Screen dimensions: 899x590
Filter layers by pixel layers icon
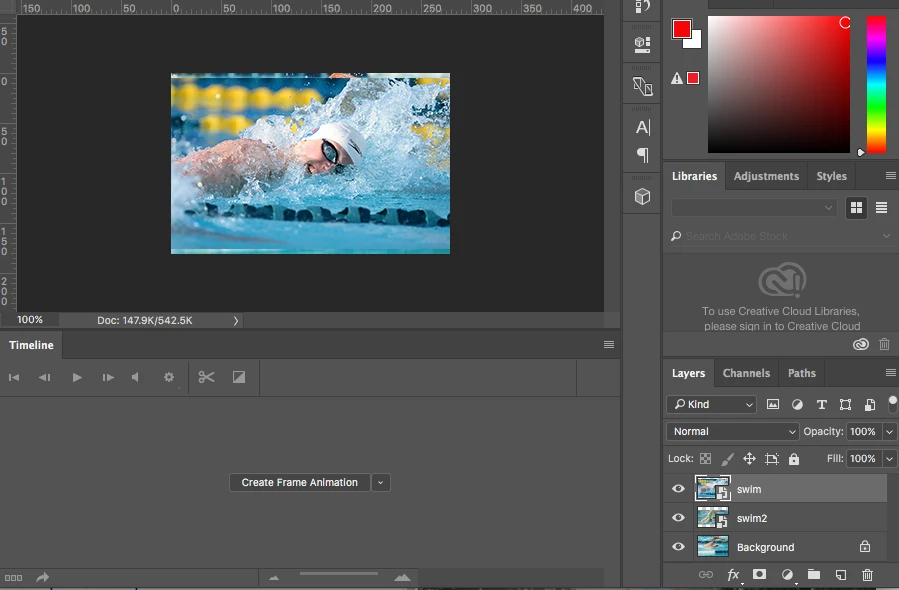click(x=773, y=404)
